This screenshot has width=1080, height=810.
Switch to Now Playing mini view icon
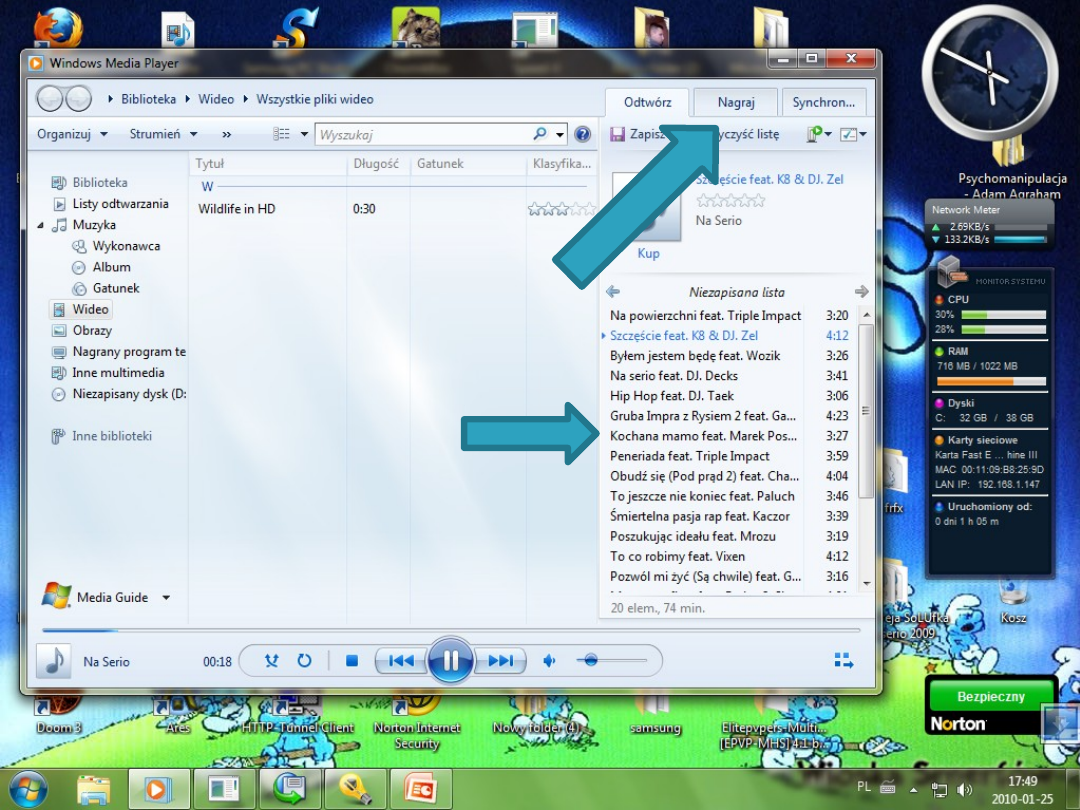click(x=843, y=660)
